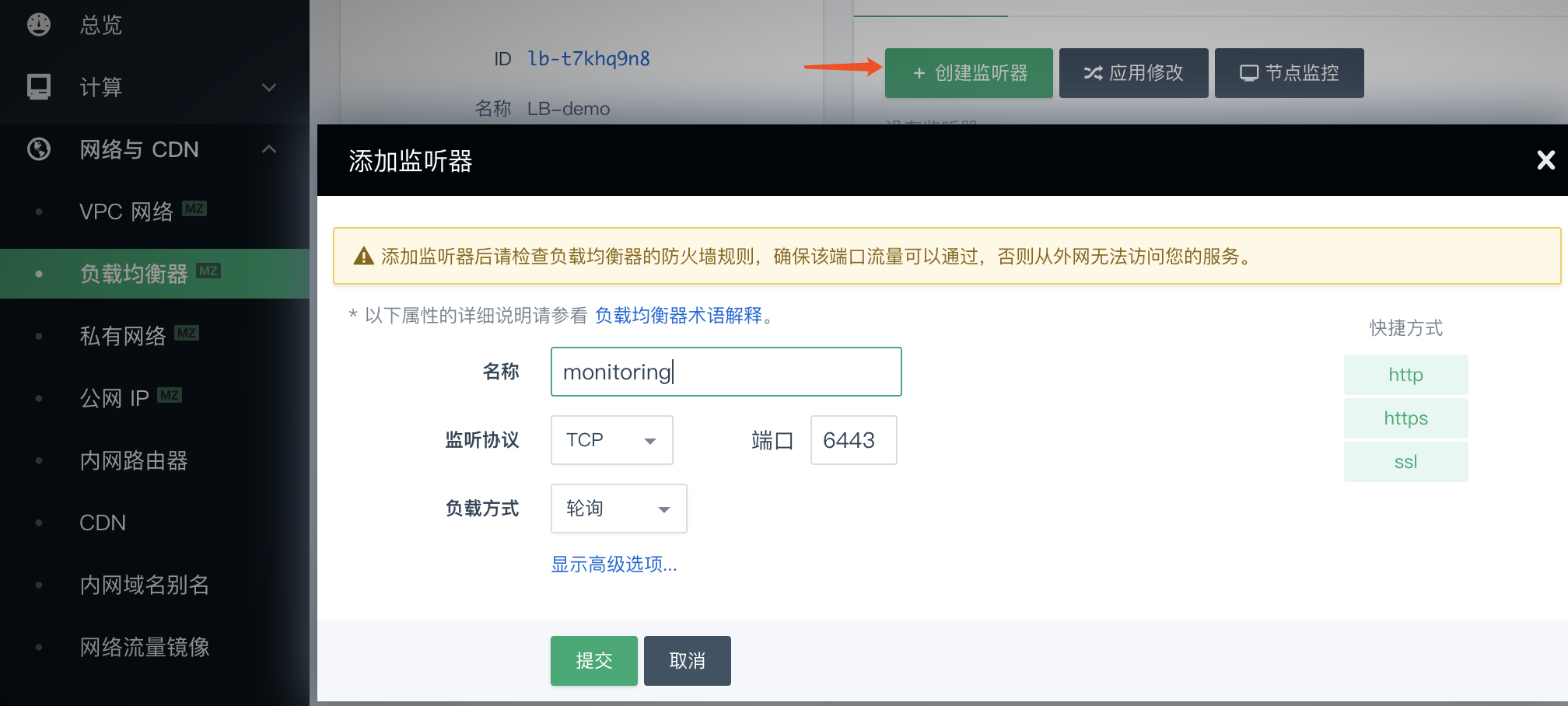Click the 名称 input field with monitoring
1568x706 pixels.
pyautogui.click(x=726, y=372)
